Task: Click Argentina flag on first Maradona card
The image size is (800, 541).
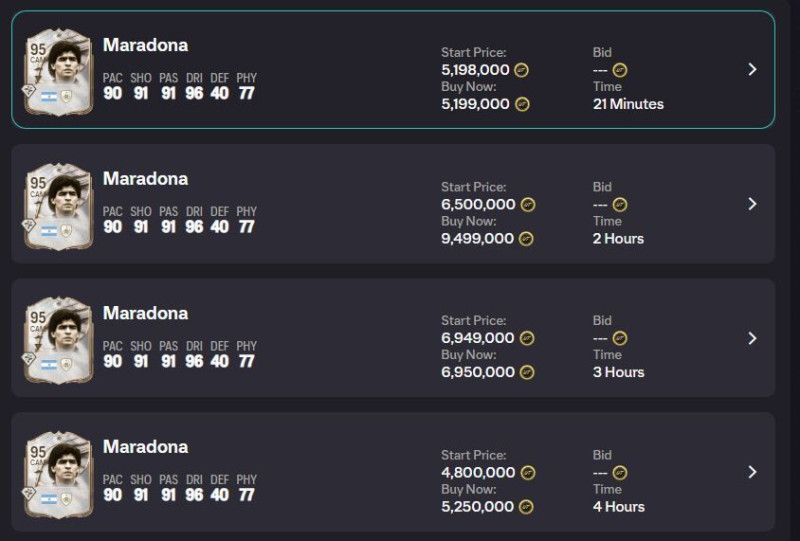Action: point(49,97)
